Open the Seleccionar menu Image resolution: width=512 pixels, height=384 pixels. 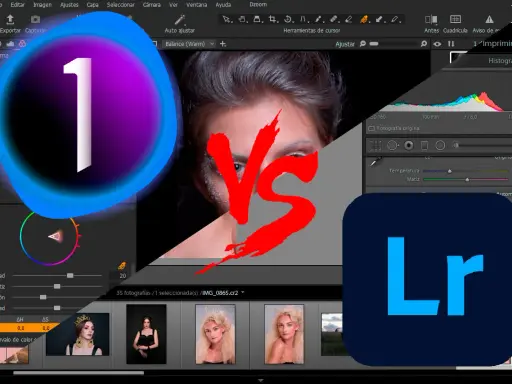(121, 5)
